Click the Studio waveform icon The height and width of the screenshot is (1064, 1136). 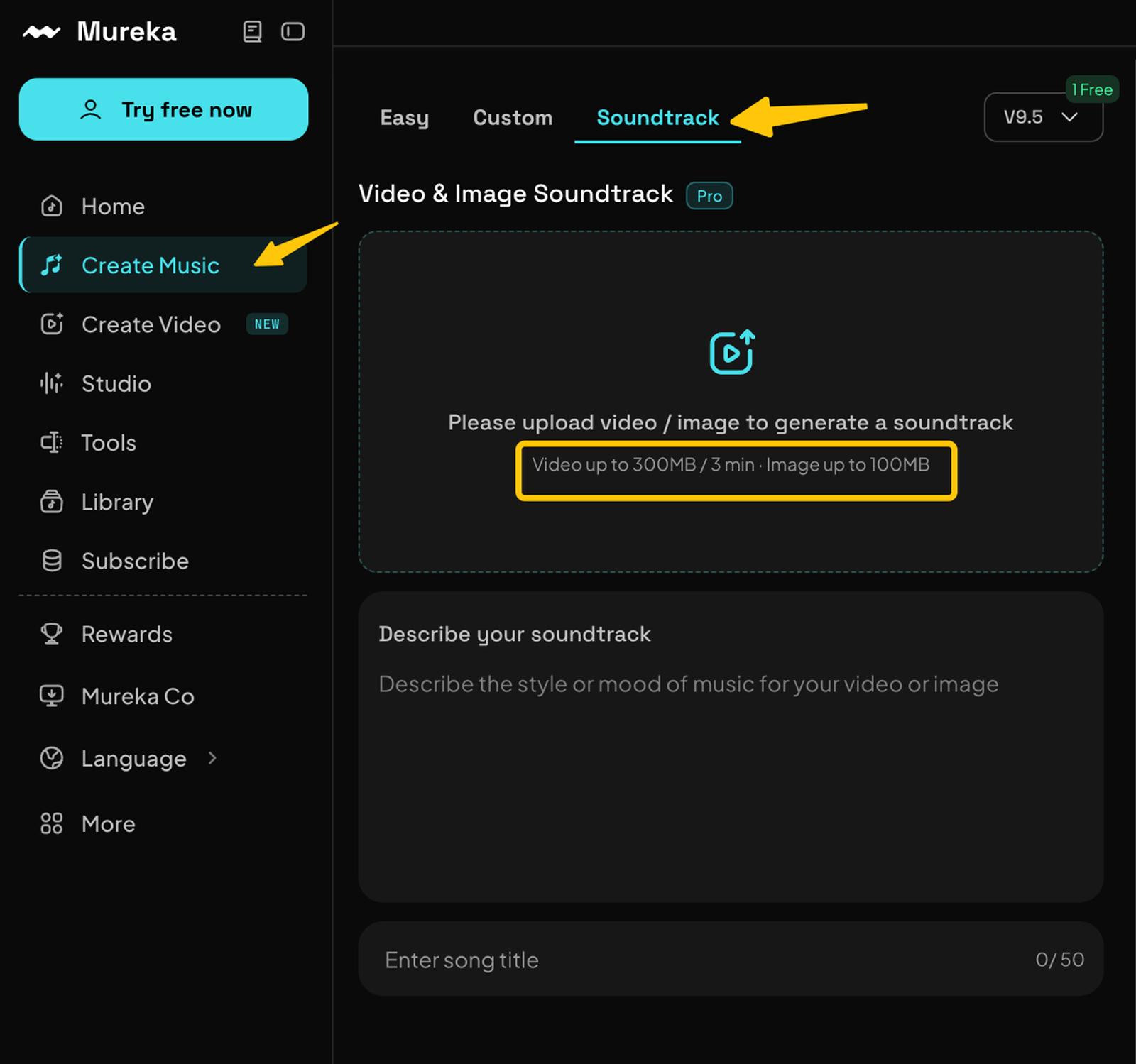(51, 383)
